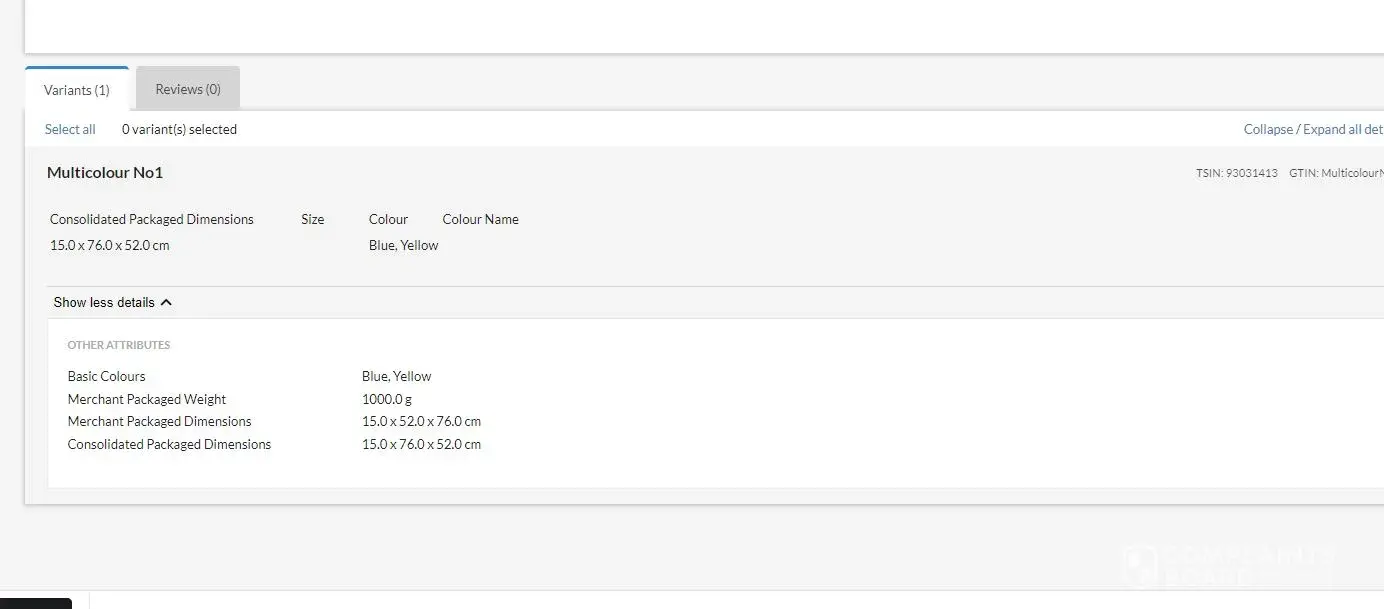Click the Consolidated Packaged Dimensions column header
This screenshot has height=609, width=1384.
[x=152, y=219]
